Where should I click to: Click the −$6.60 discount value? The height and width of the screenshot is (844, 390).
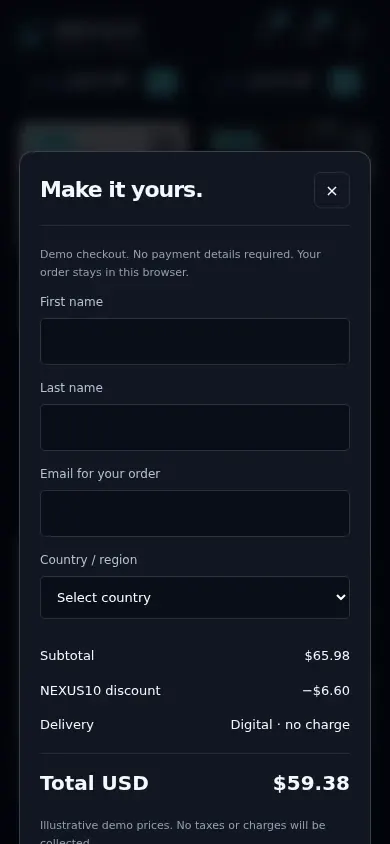pos(326,690)
